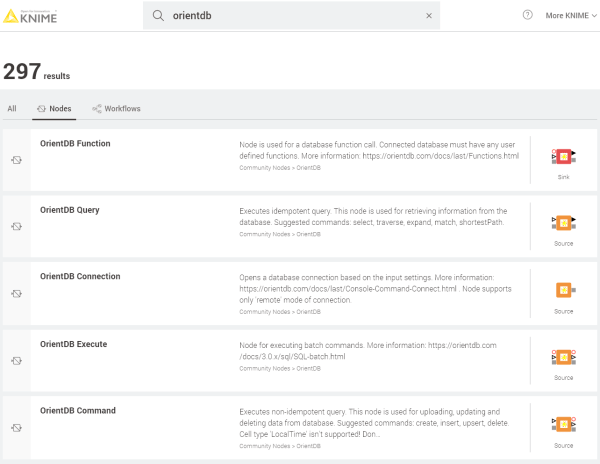Click node type icon beside OrientDB Command
Viewport: 600px width, 464px height.
[16, 428]
